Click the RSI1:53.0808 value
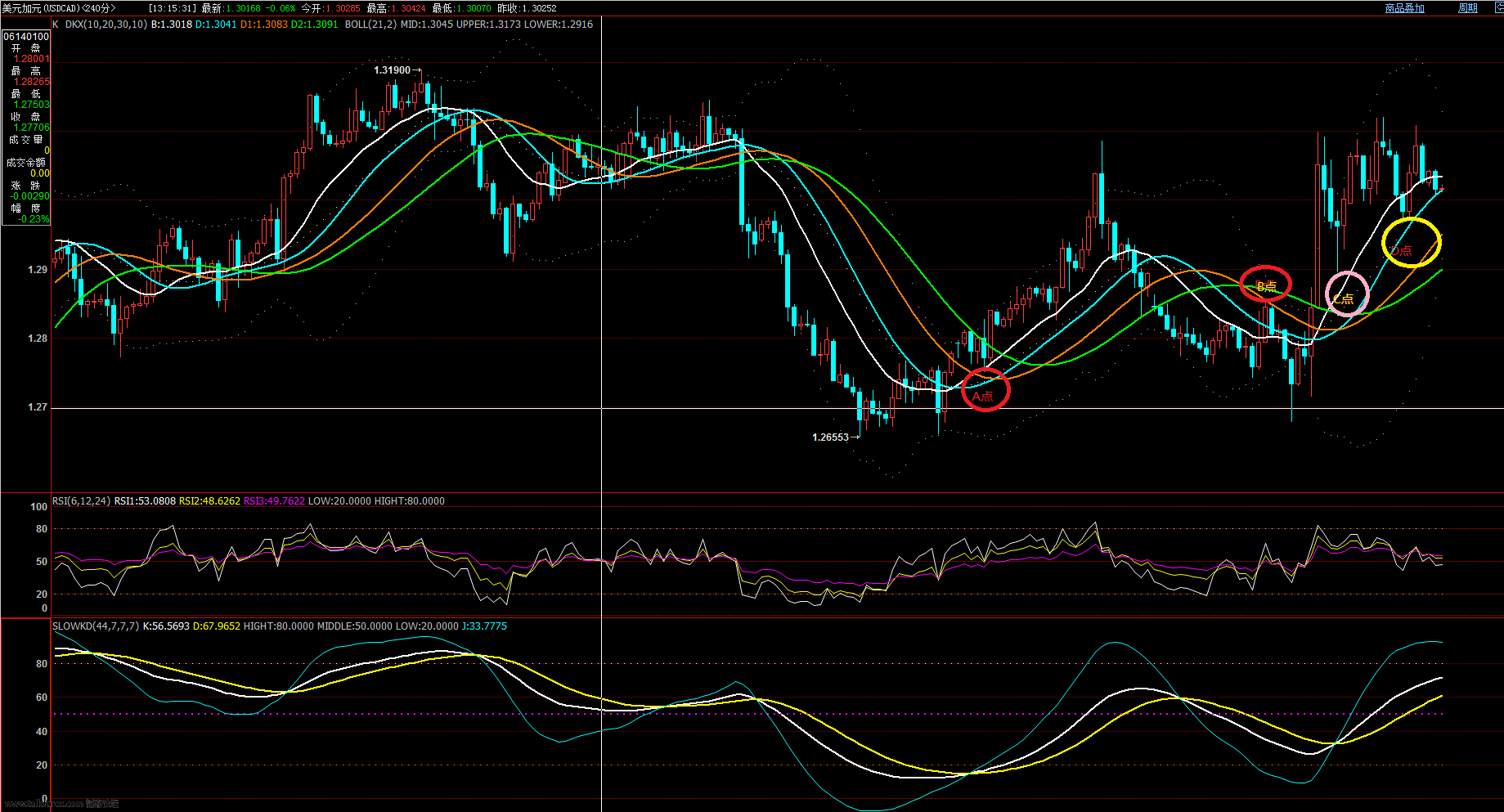Image resolution: width=1504 pixels, height=812 pixels. tap(145, 501)
